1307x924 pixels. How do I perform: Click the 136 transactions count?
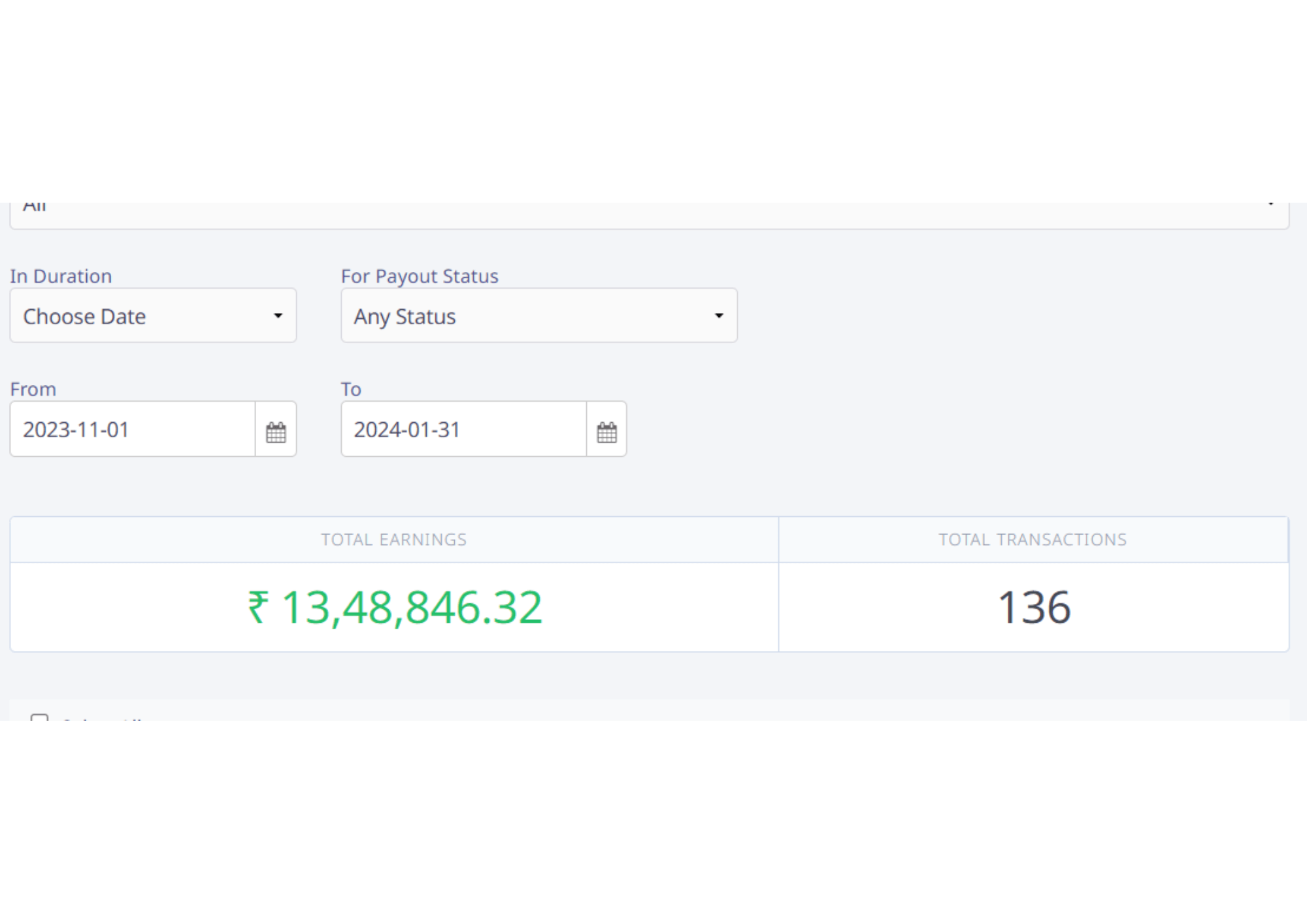click(x=1034, y=607)
